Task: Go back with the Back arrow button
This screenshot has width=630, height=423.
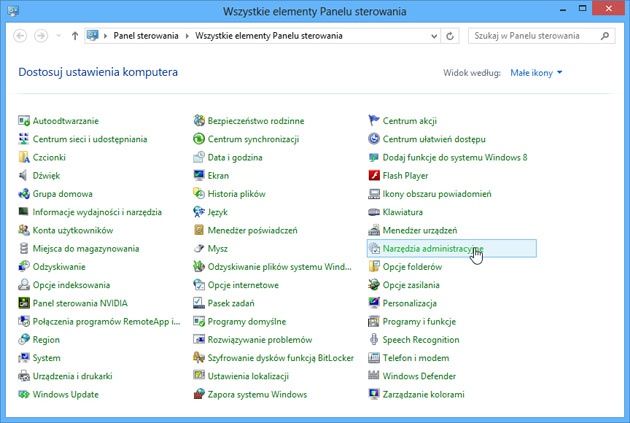Action: click(20, 36)
